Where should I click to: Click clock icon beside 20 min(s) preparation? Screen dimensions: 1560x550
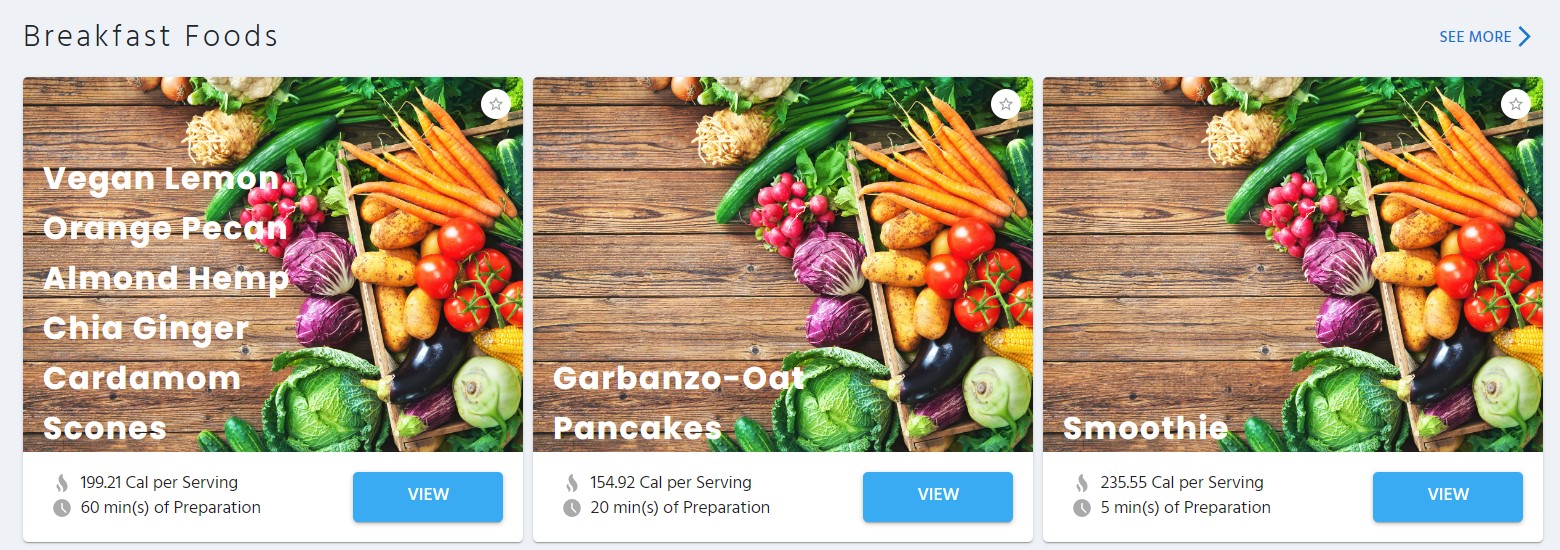click(x=572, y=508)
